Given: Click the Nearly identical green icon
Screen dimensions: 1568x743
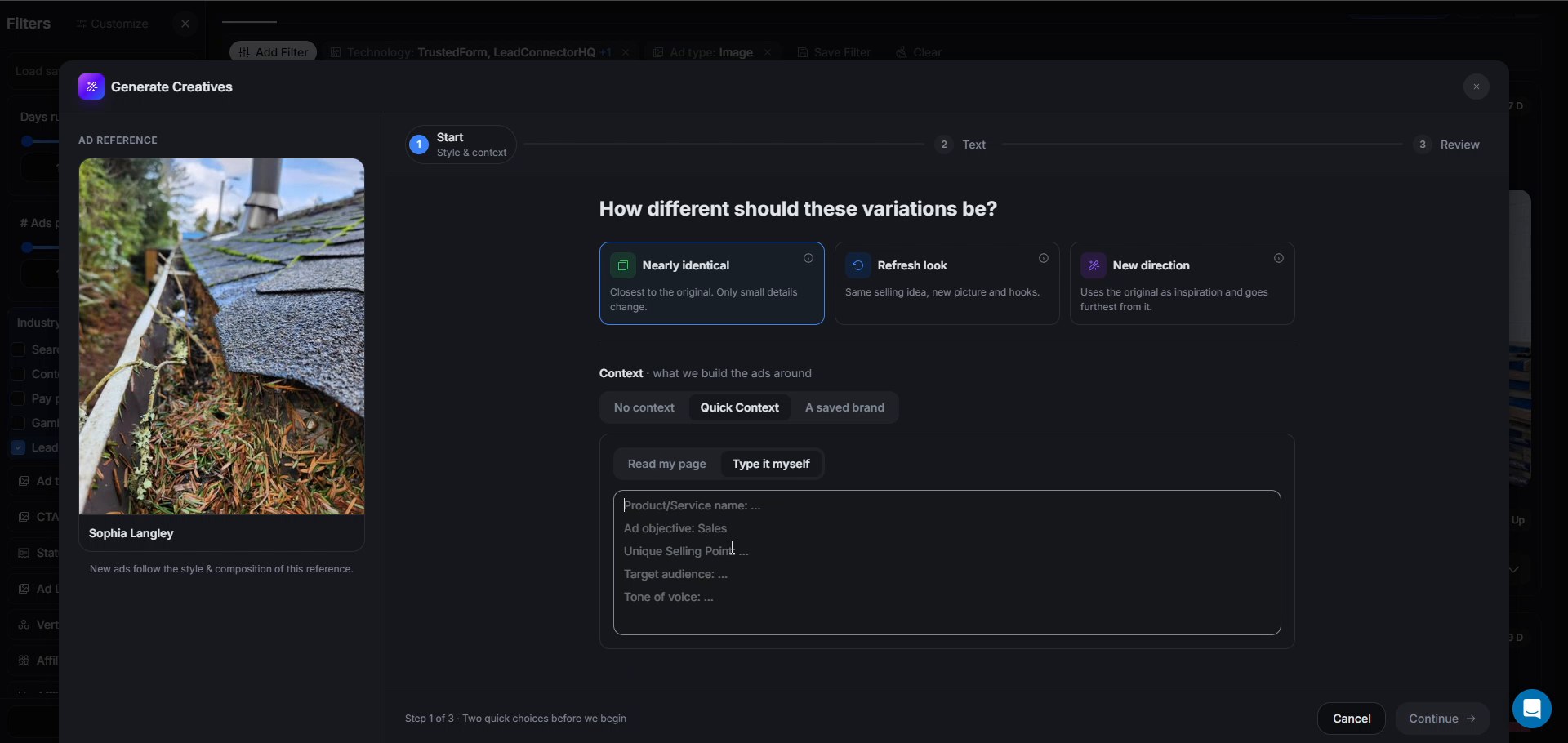Looking at the screenshot, I should (x=622, y=265).
